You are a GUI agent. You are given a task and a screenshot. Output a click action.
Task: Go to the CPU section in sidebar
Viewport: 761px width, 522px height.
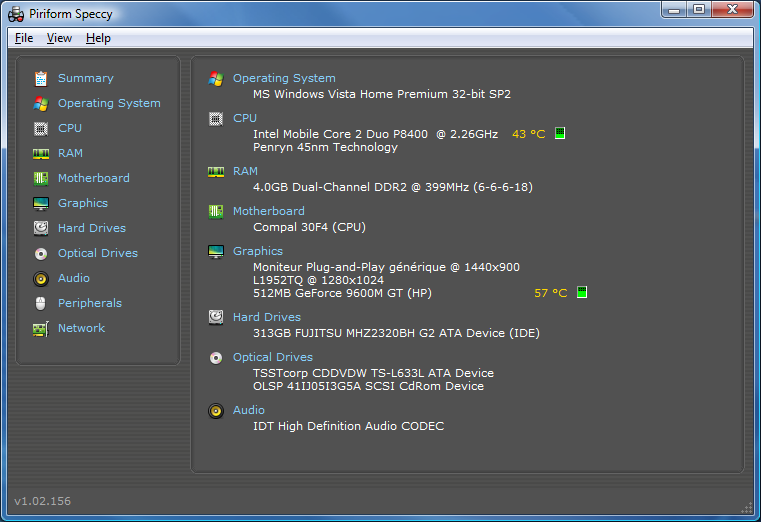pyautogui.click(x=70, y=128)
